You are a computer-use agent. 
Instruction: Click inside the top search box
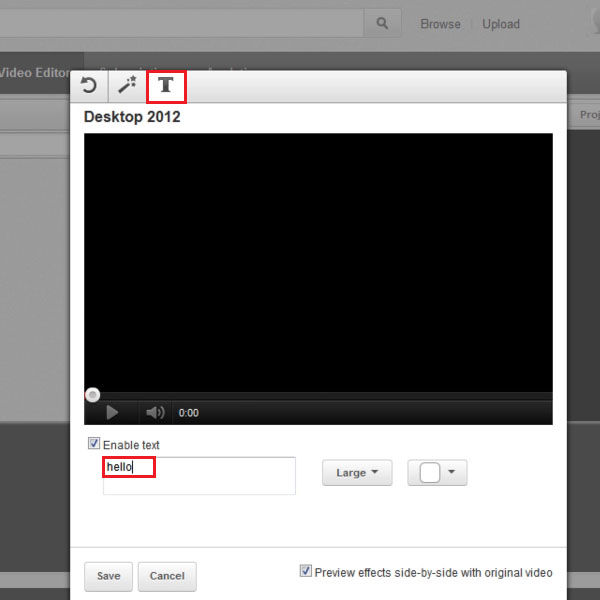click(x=181, y=23)
